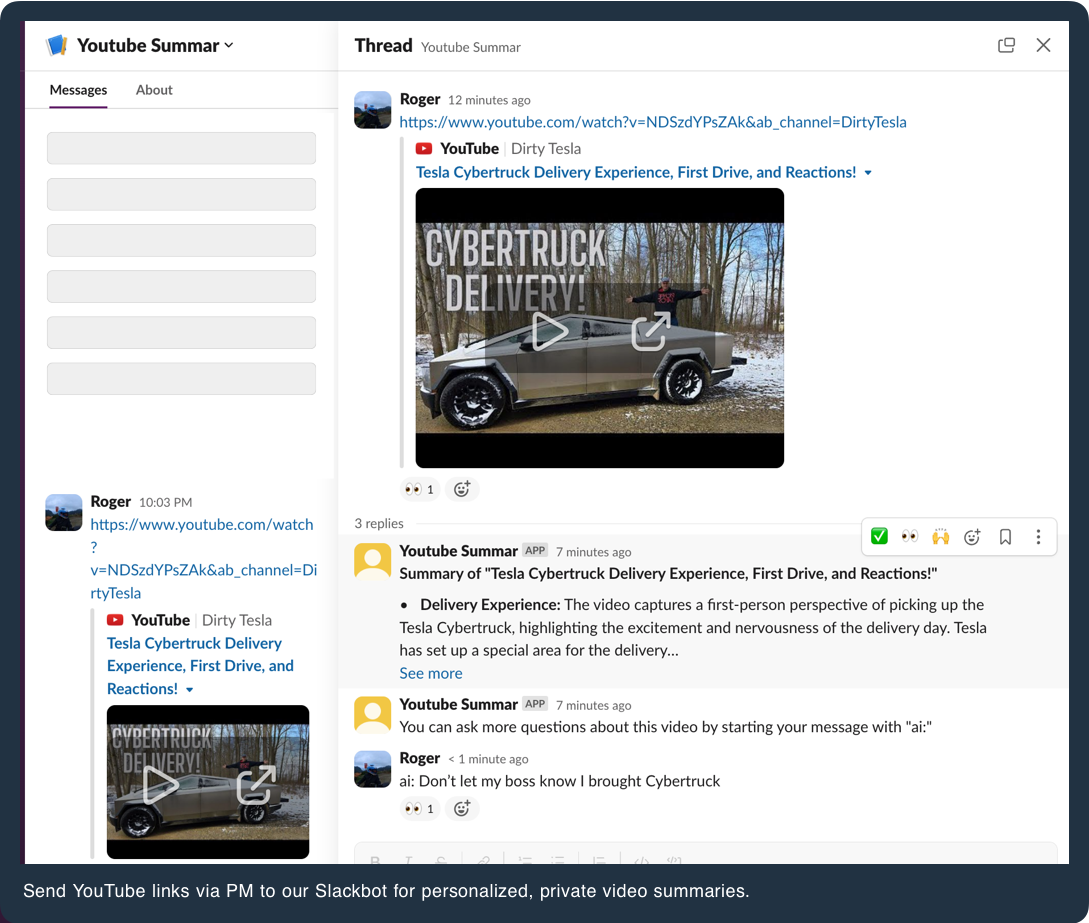Expand summary with See more
Screen dimensions: 1089x923
[431, 673]
